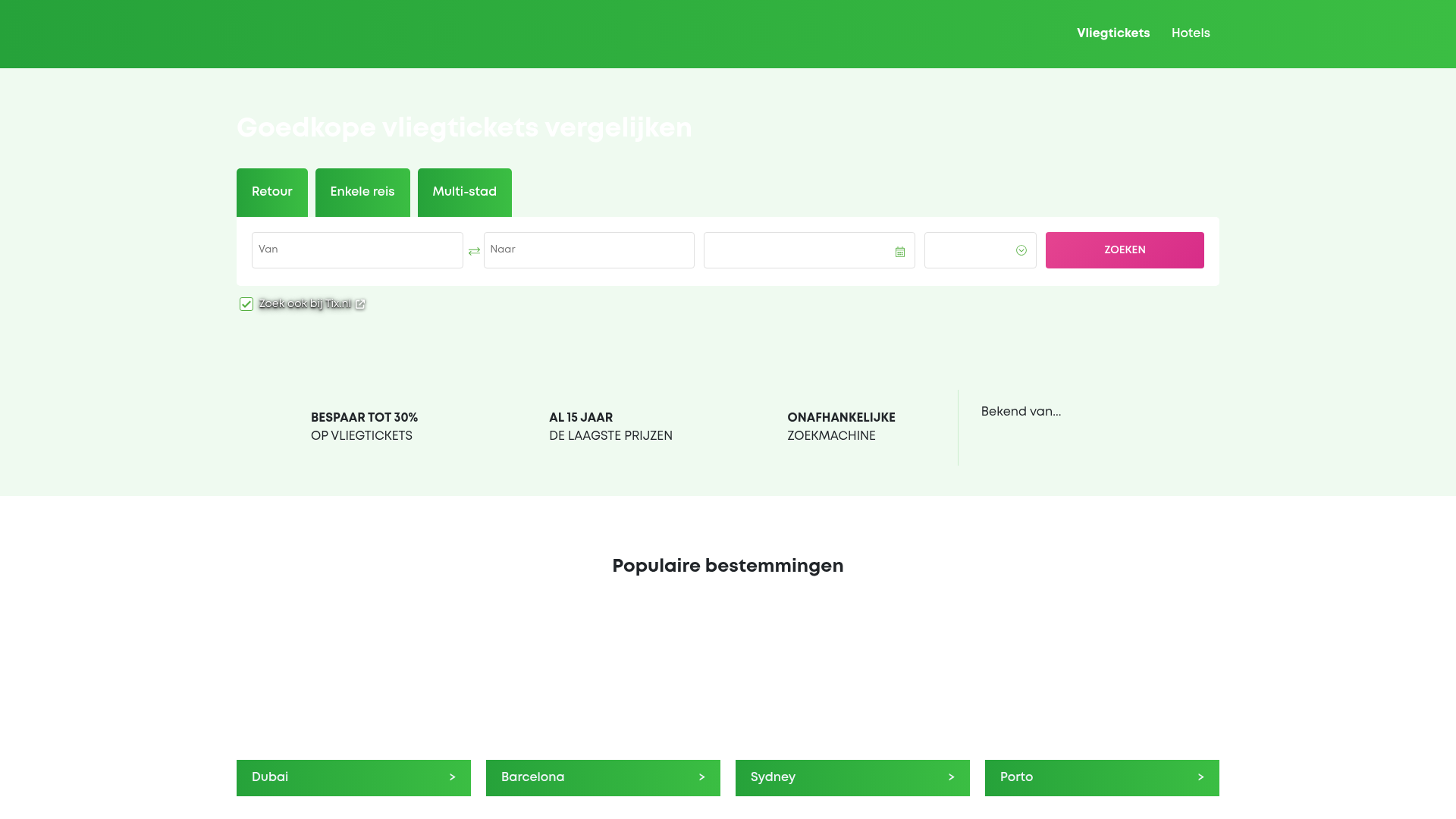Click the arrow on the Porto card

1200,777
